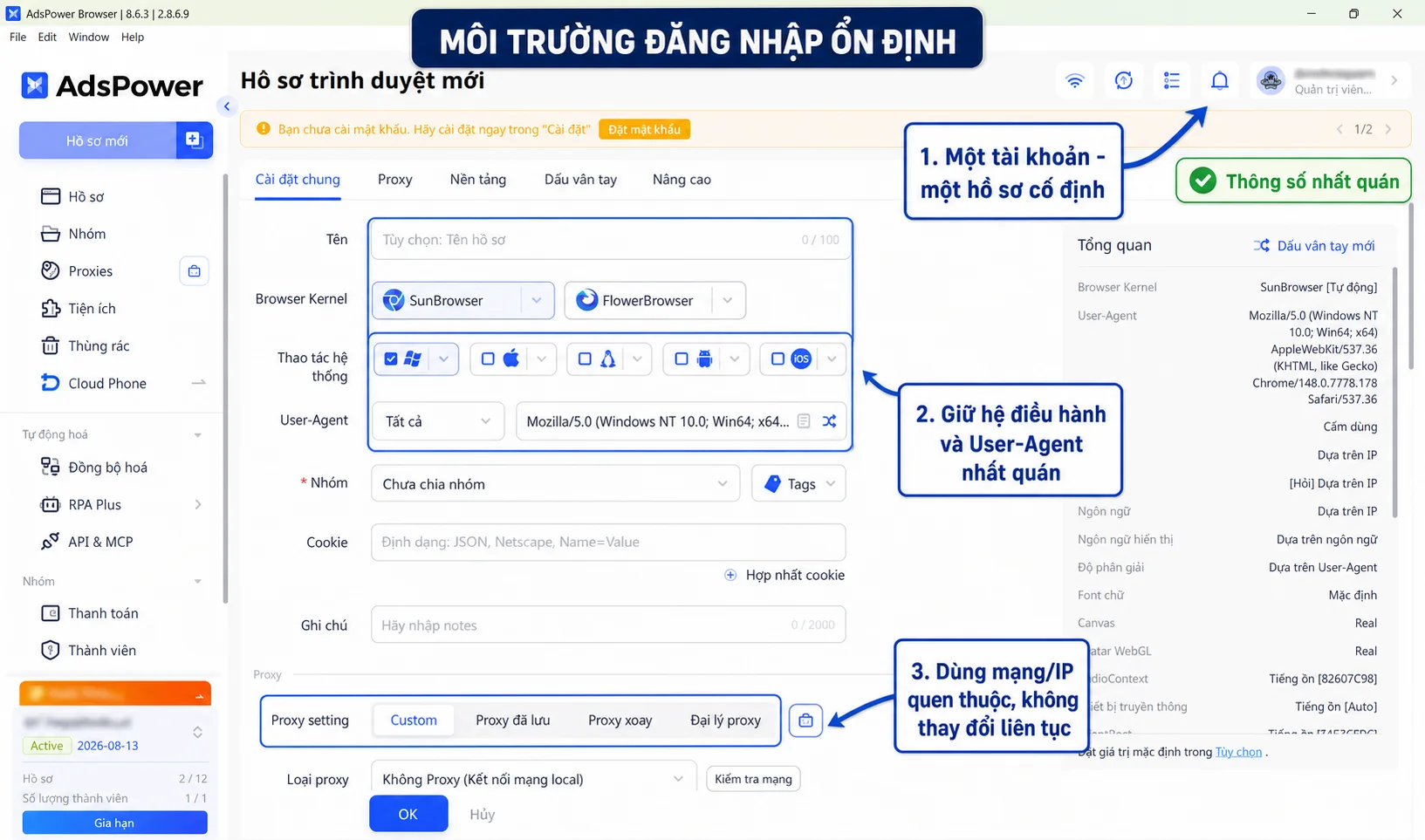Click Gia hạn renew button

coord(114,823)
